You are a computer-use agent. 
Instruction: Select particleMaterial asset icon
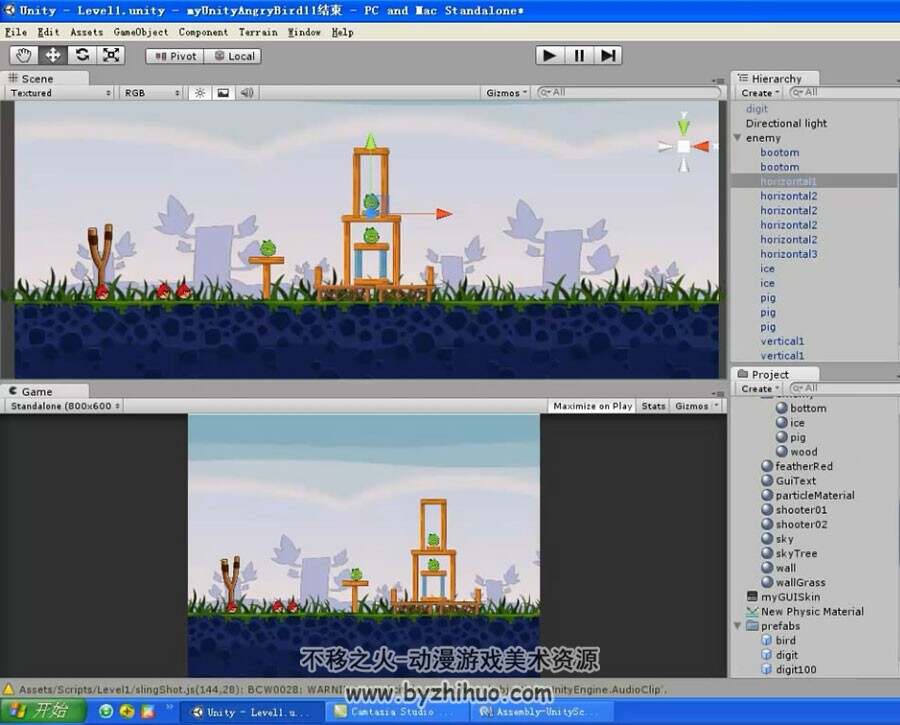click(x=767, y=495)
